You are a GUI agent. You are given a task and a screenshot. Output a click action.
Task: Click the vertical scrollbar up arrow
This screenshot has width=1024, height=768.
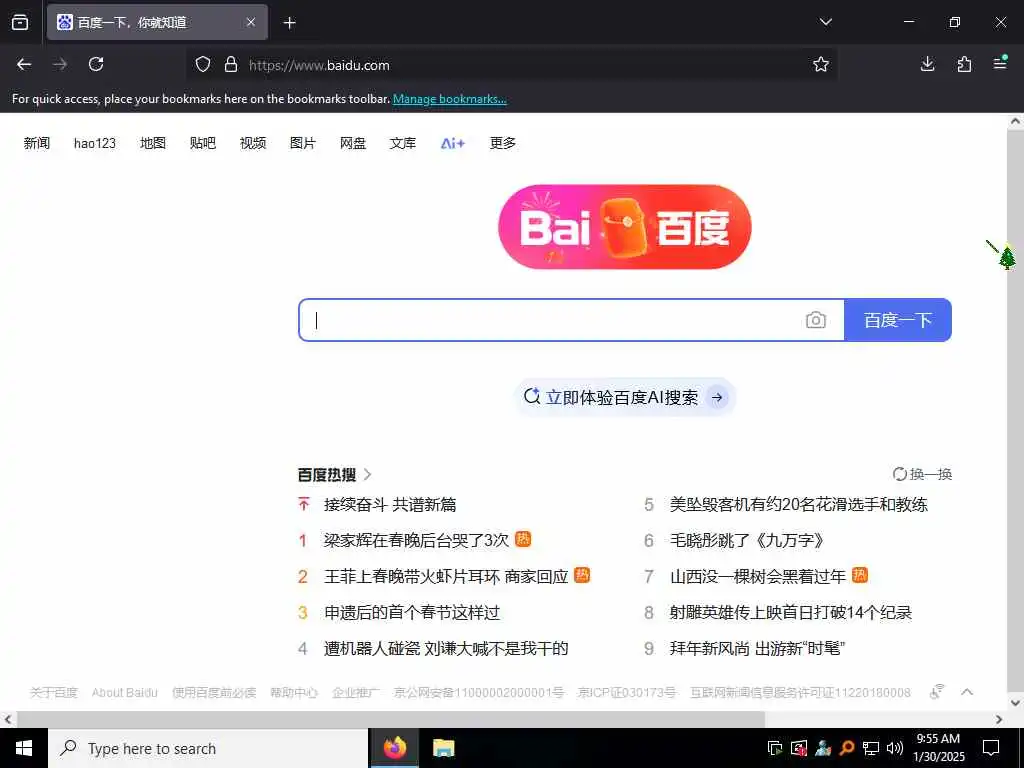pos(1016,121)
